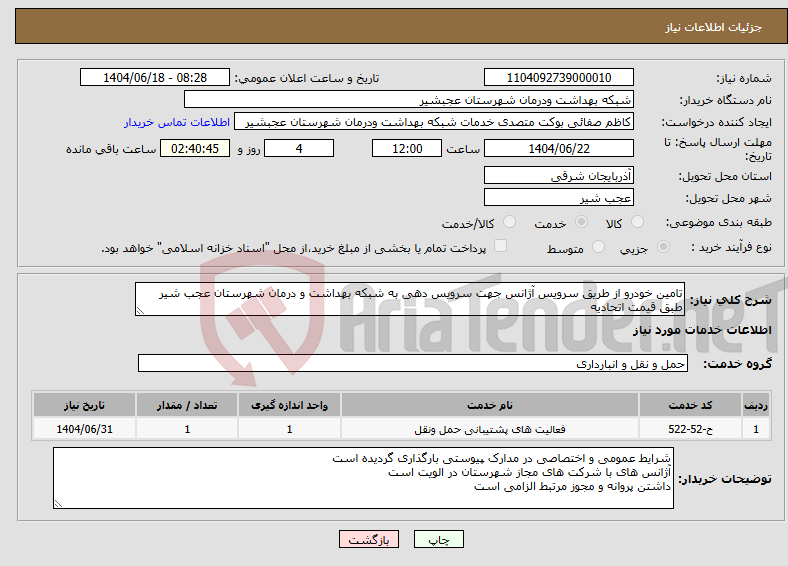Select the جزیی purchase type radio
Image resolution: width=788 pixels, height=566 pixels.
click(x=663, y=246)
